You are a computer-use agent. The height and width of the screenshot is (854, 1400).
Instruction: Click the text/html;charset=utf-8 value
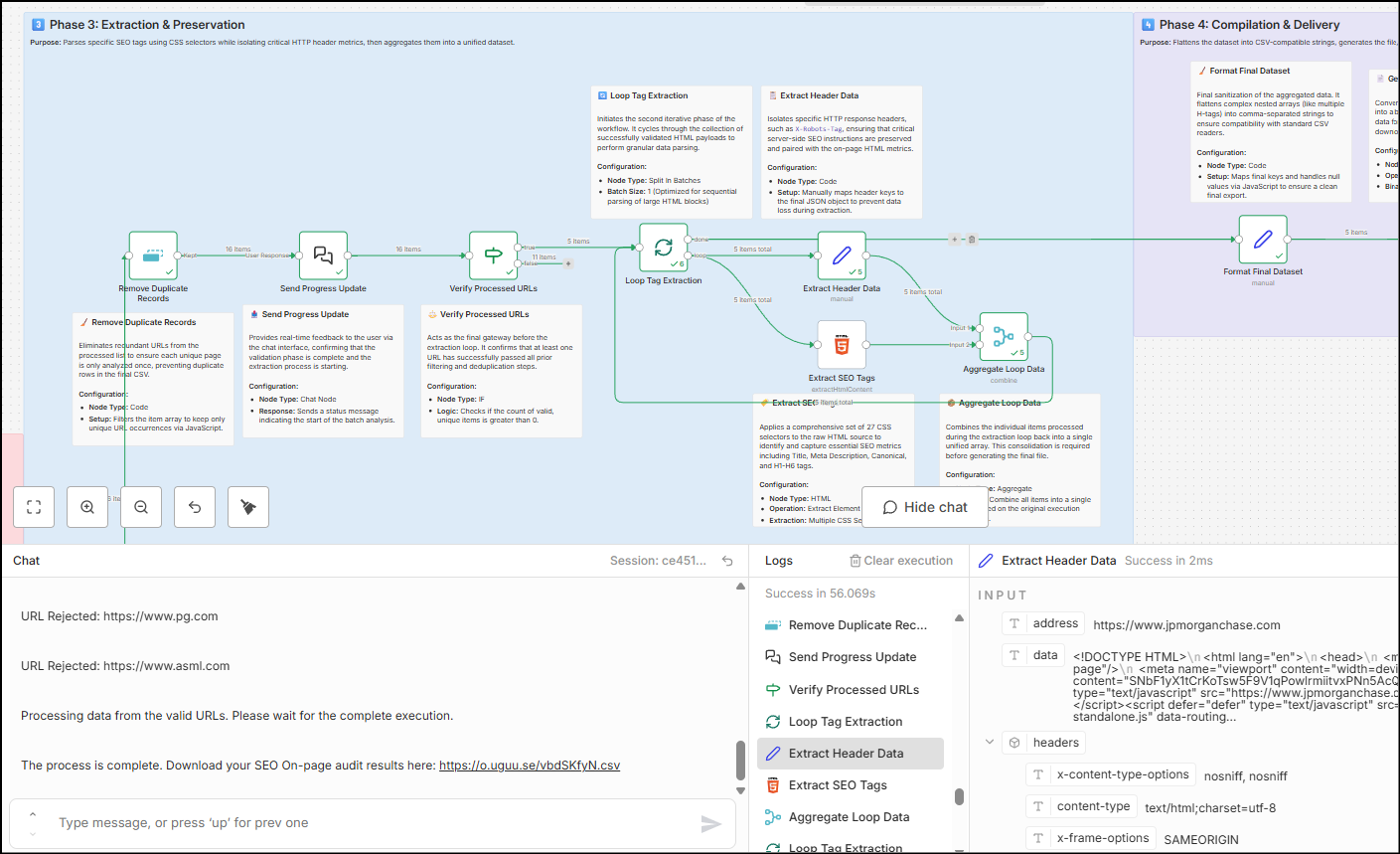tap(1210, 808)
